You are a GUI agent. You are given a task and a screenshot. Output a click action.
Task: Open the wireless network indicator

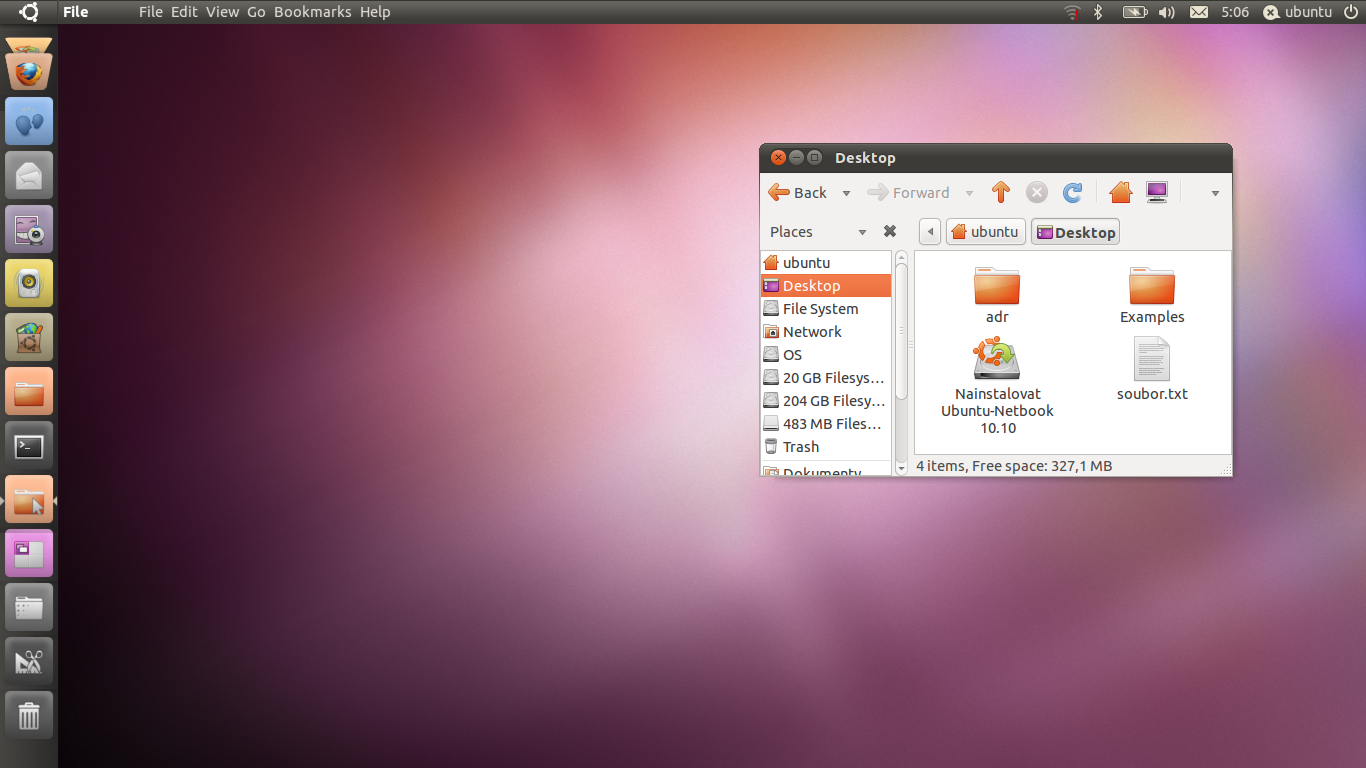(x=1072, y=12)
